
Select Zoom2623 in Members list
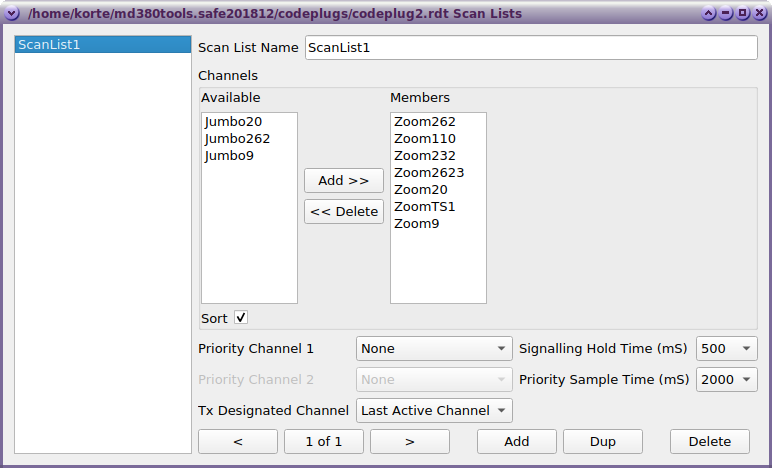pyautogui.click(x=429, y=173)
